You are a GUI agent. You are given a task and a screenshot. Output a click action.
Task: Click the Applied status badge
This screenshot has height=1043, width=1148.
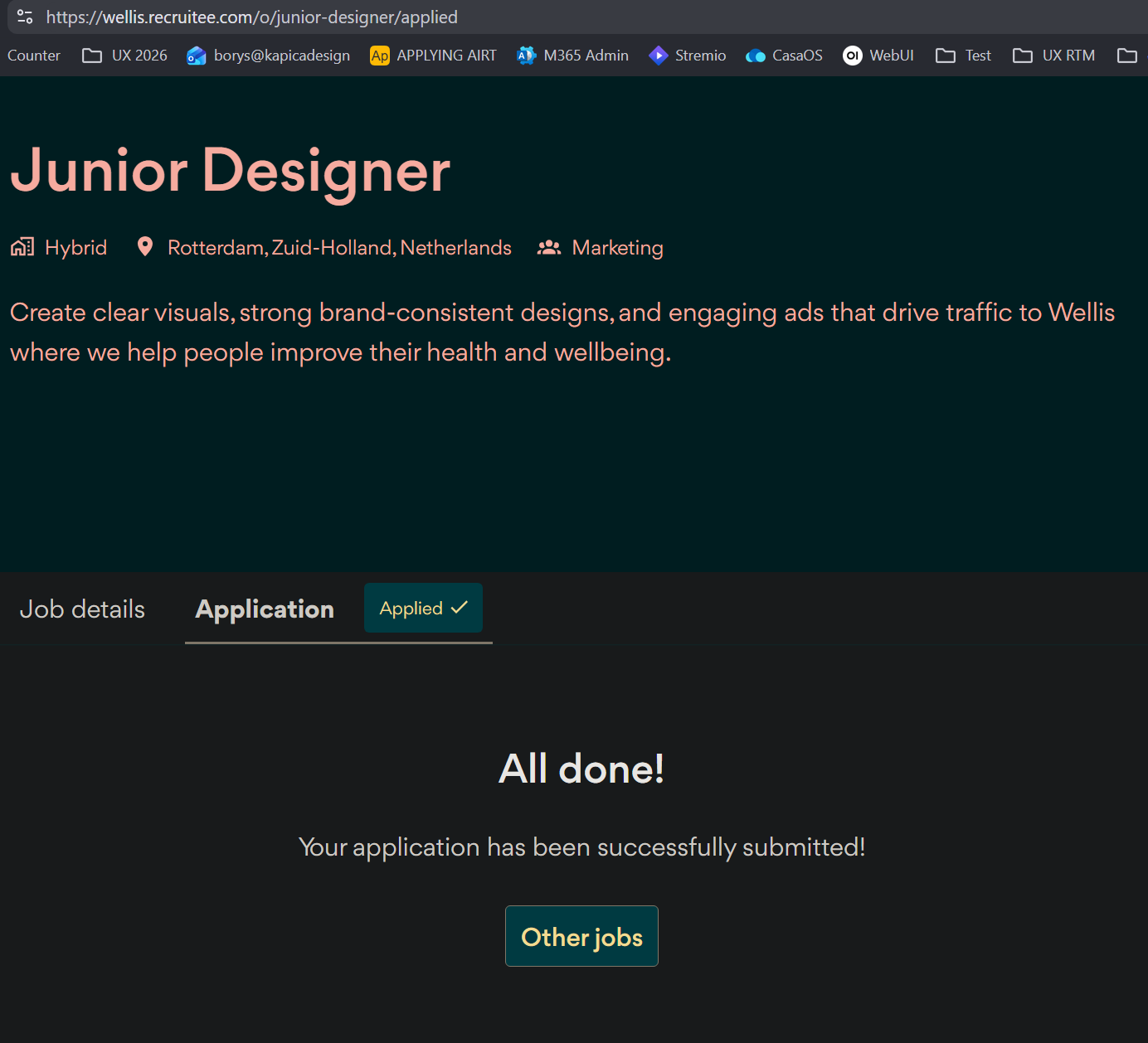coord(423,608)
